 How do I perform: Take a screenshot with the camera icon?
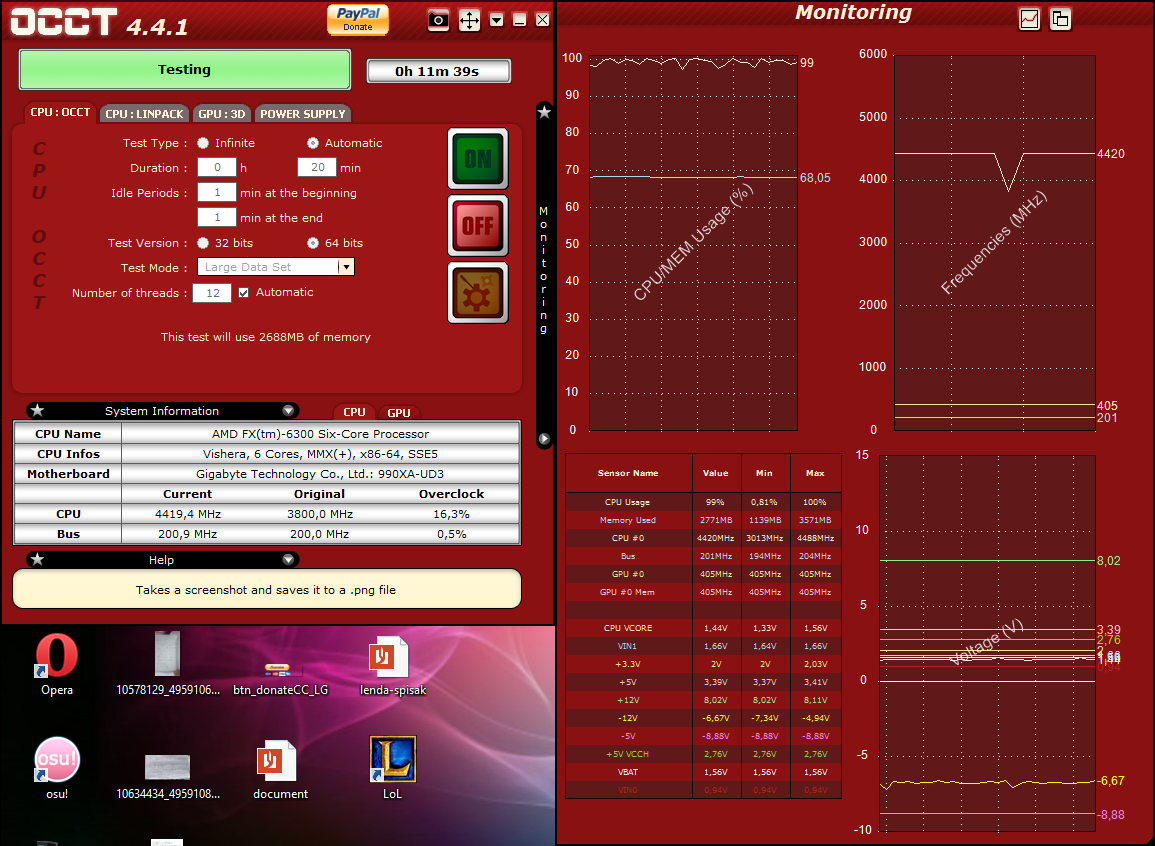(438, 20)
